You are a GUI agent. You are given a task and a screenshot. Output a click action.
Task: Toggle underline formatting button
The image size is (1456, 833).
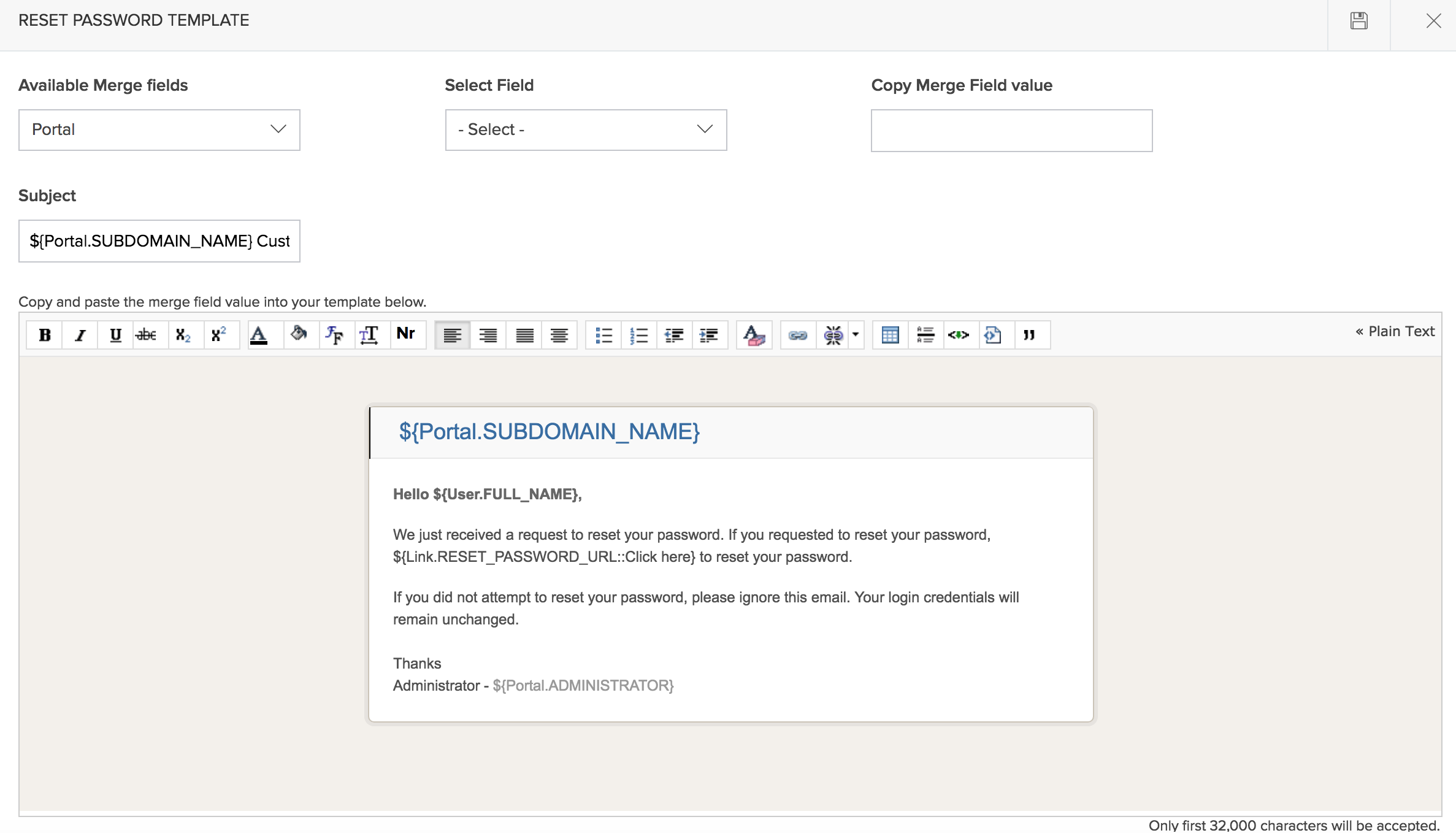point(115,335)
